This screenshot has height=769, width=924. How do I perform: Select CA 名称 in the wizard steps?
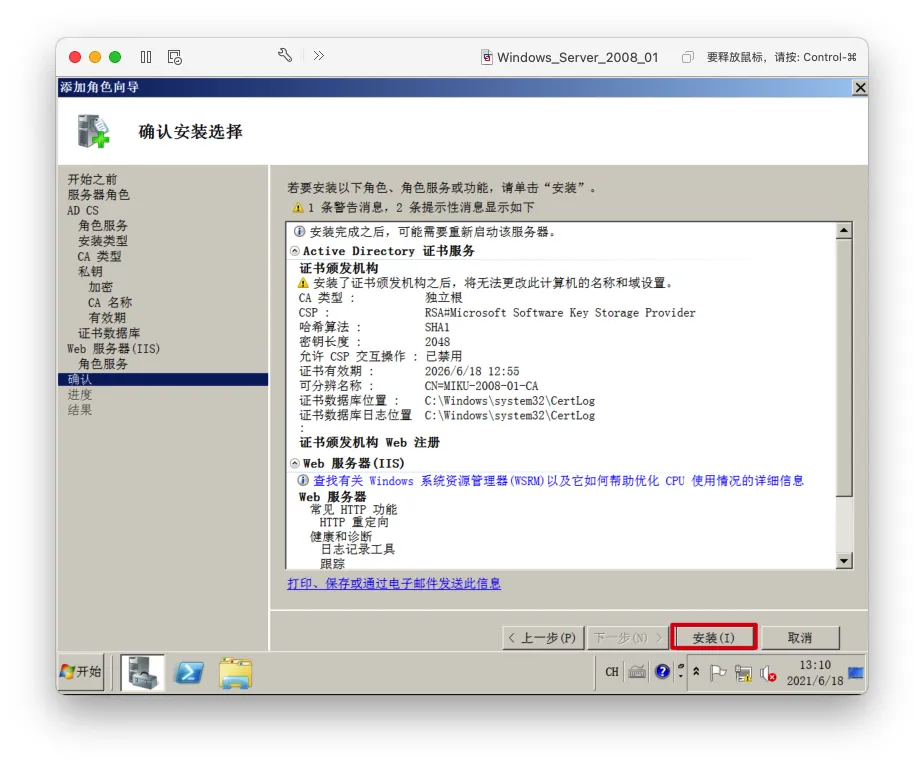coord(110,302)
